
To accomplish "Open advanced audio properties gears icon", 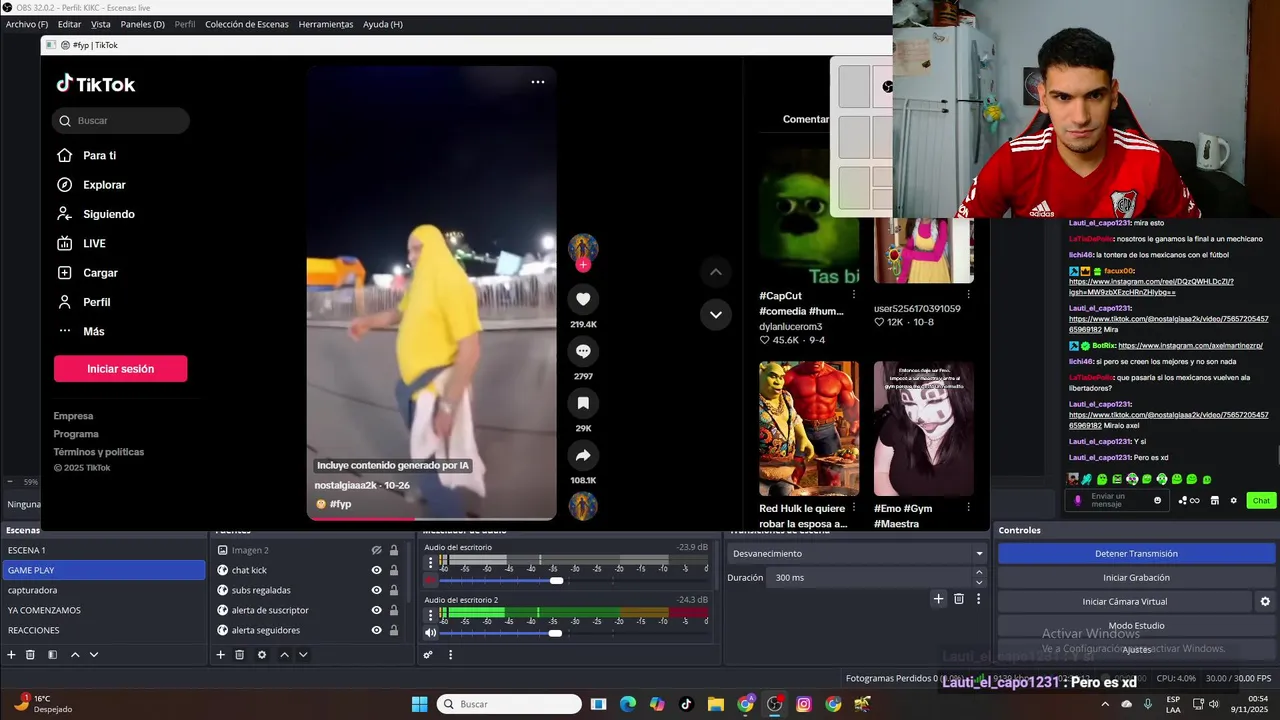I will pos(428,655).
